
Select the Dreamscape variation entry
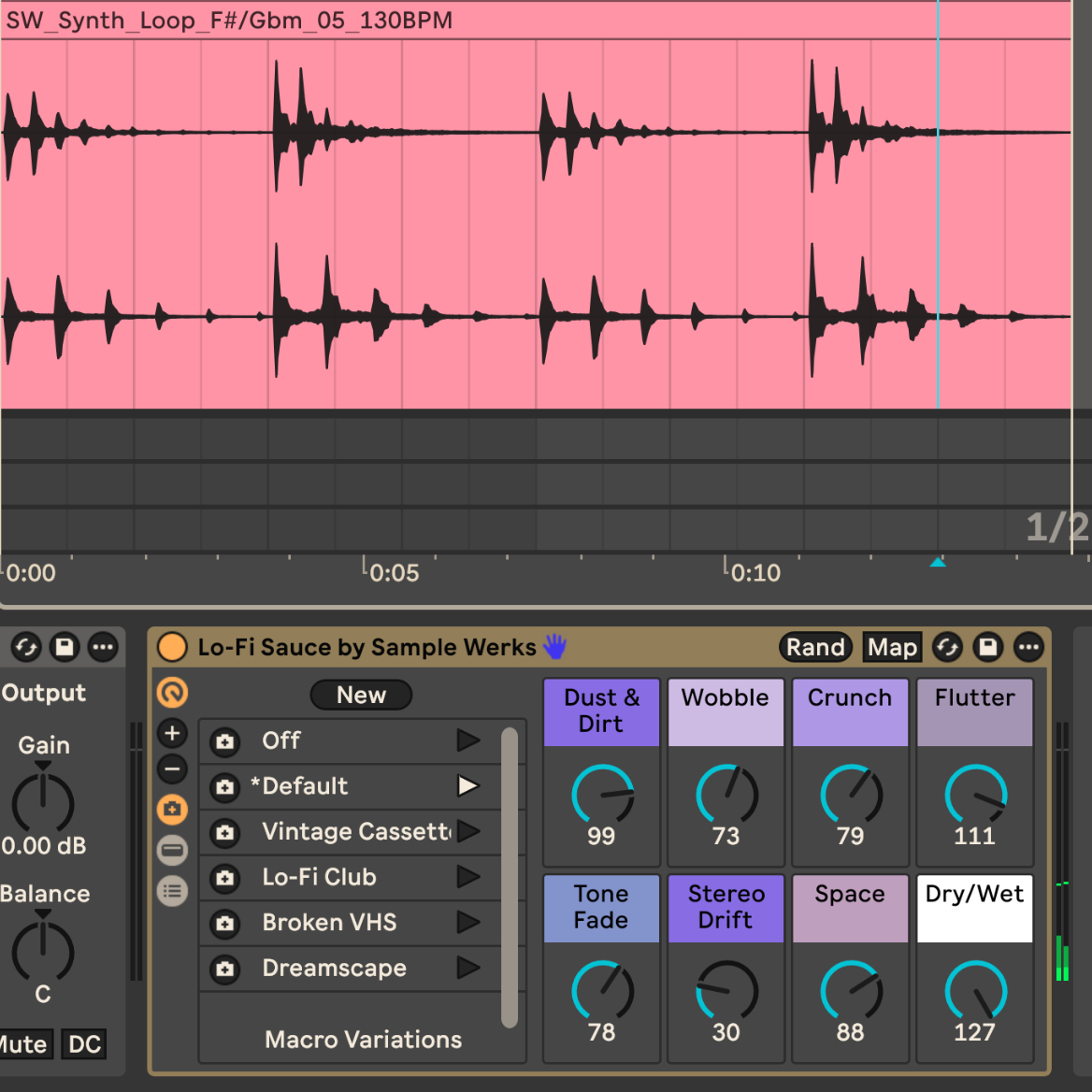334,968
